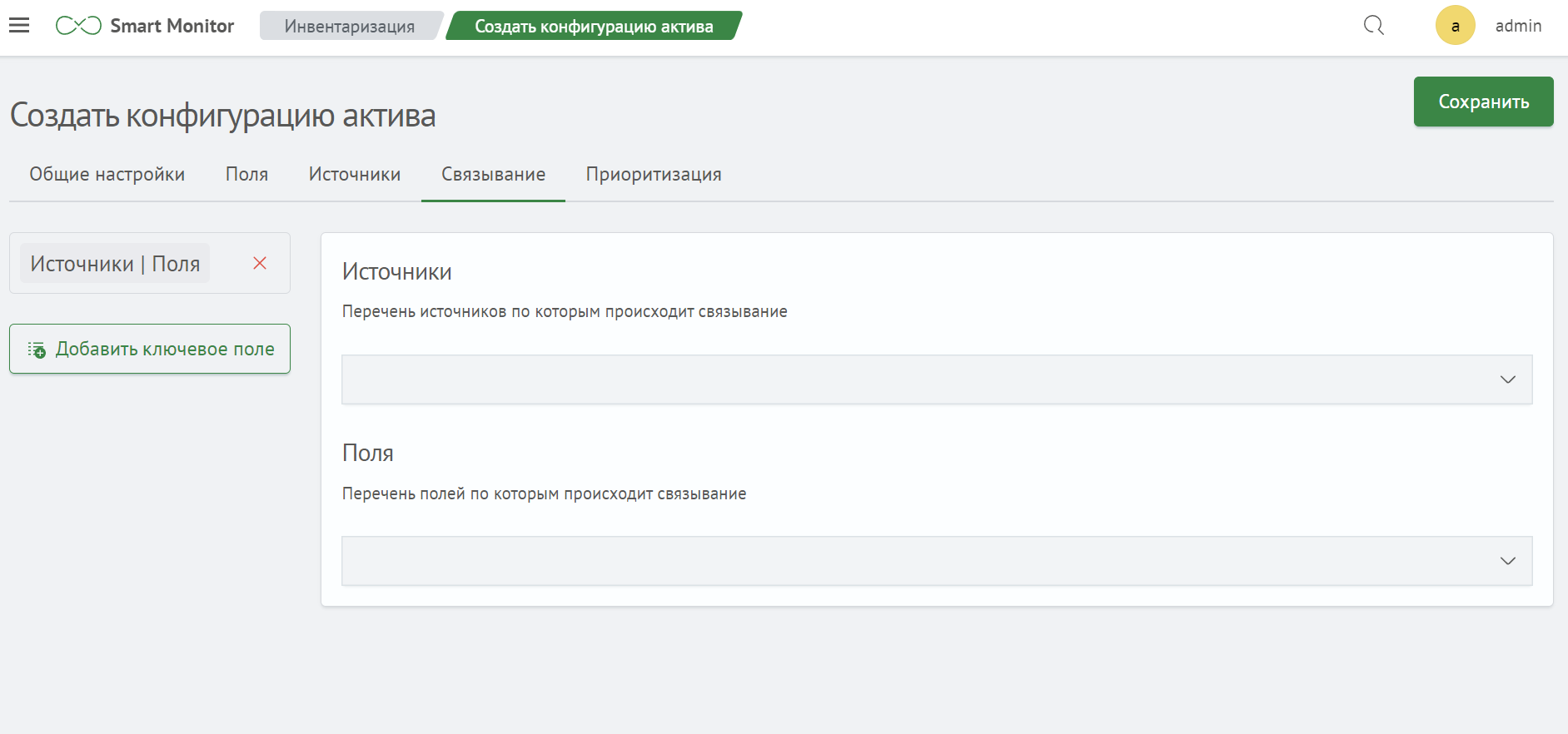This screenshot has width=1568, height=734.
Task: Click text Перечень полей по которым происходит связывание
Action: pyautogui.click(x=544, y=493)
